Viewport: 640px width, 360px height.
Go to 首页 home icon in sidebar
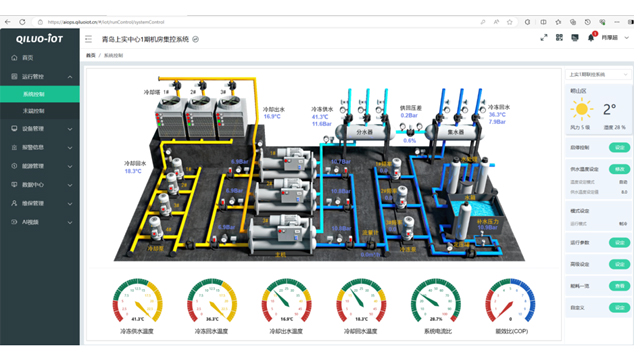[x=14, y=58]
